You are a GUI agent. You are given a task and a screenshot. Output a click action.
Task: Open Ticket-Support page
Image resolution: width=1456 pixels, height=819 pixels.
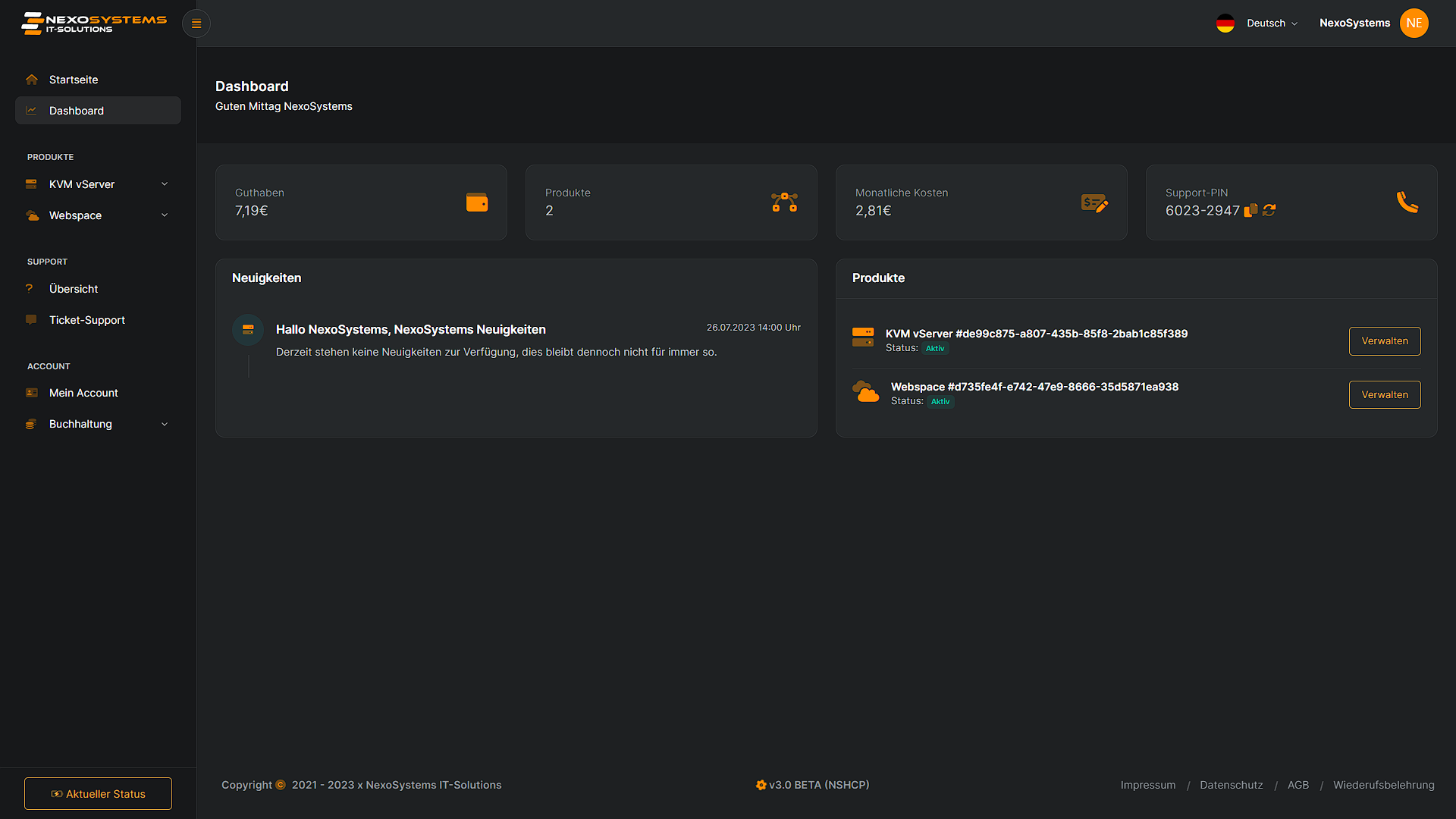click(98, 320)
